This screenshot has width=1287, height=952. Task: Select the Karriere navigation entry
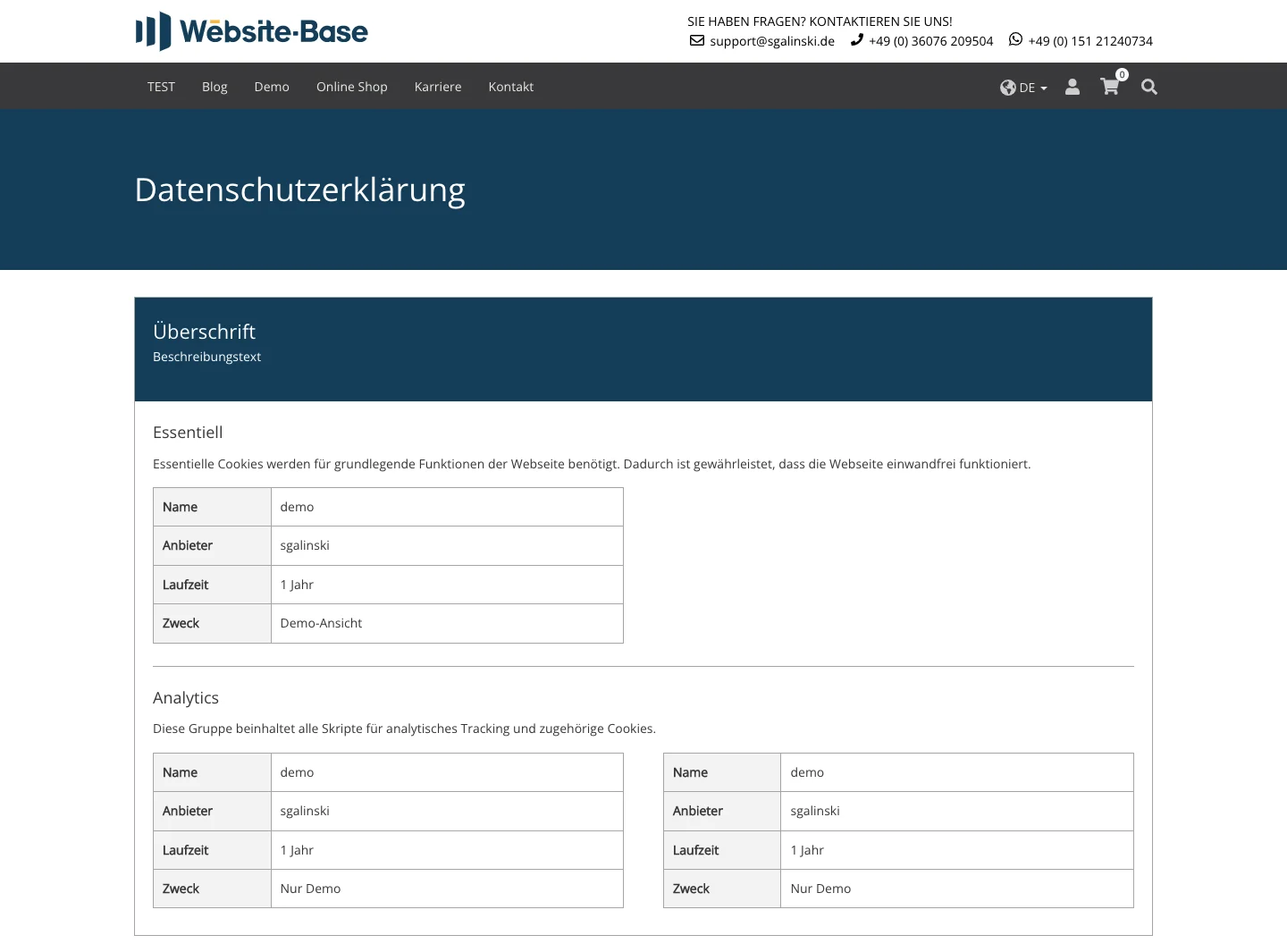pyautogui.click(x=438, y=87)
